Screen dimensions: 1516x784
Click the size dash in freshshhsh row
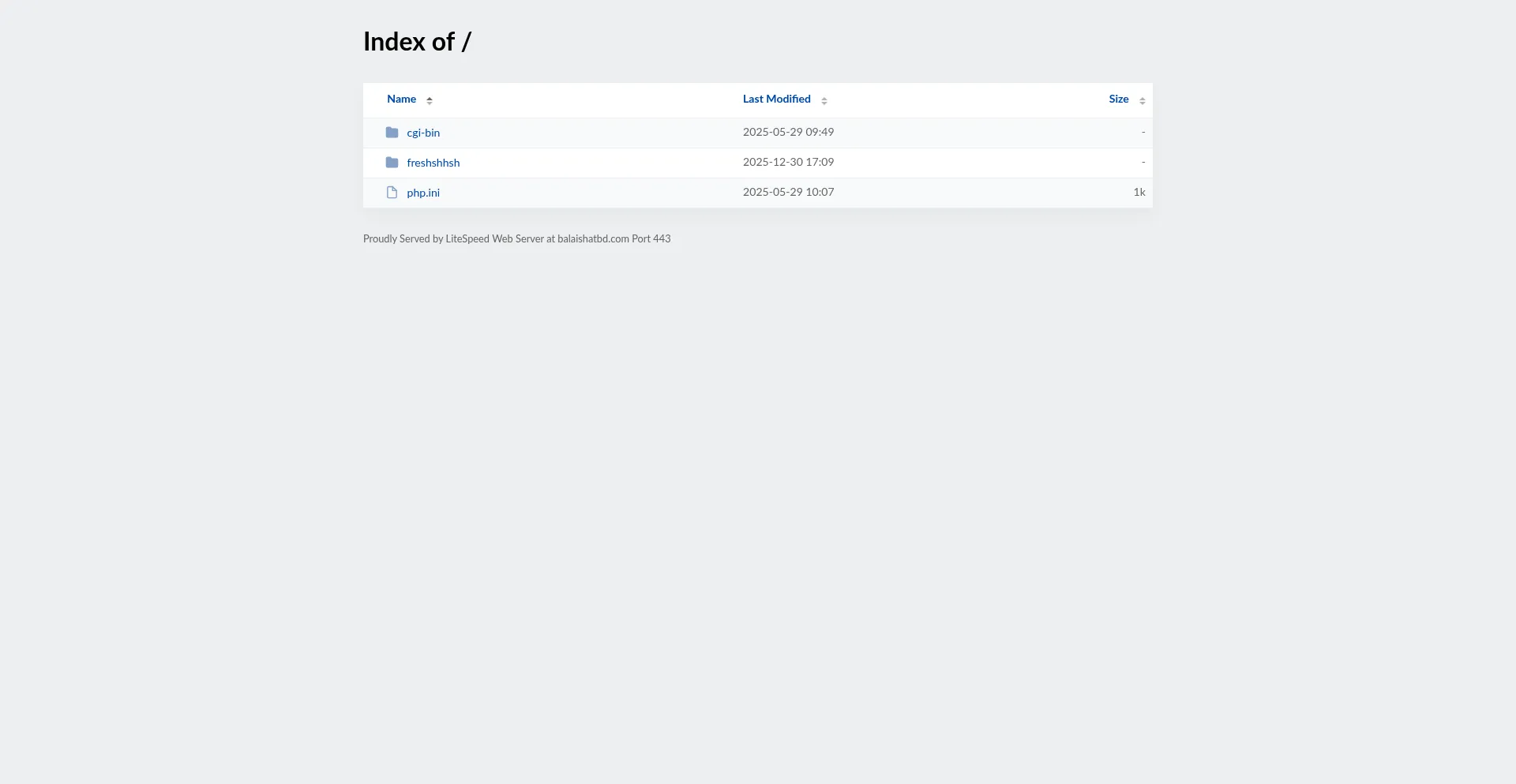coord(1143,162)
